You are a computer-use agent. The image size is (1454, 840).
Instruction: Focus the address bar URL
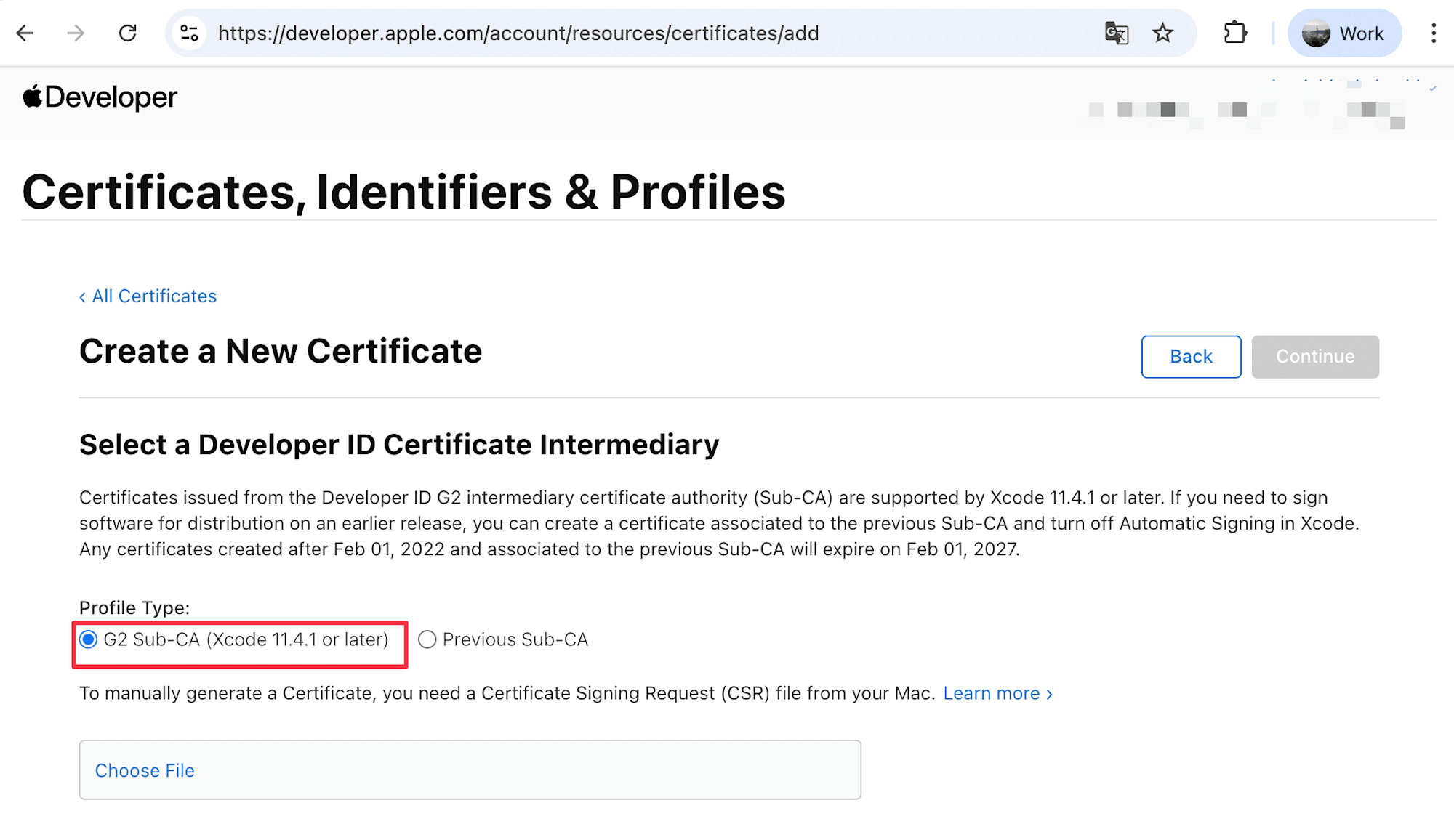(x=518, y=33)
